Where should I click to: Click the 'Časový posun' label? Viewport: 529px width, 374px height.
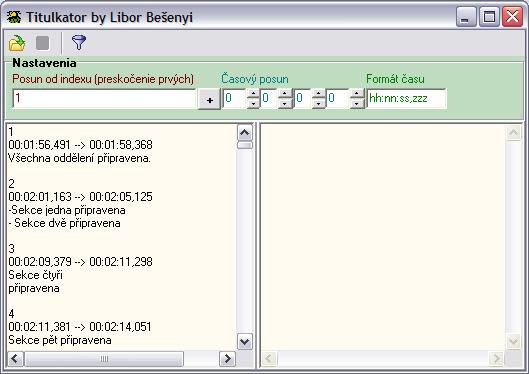255,79
